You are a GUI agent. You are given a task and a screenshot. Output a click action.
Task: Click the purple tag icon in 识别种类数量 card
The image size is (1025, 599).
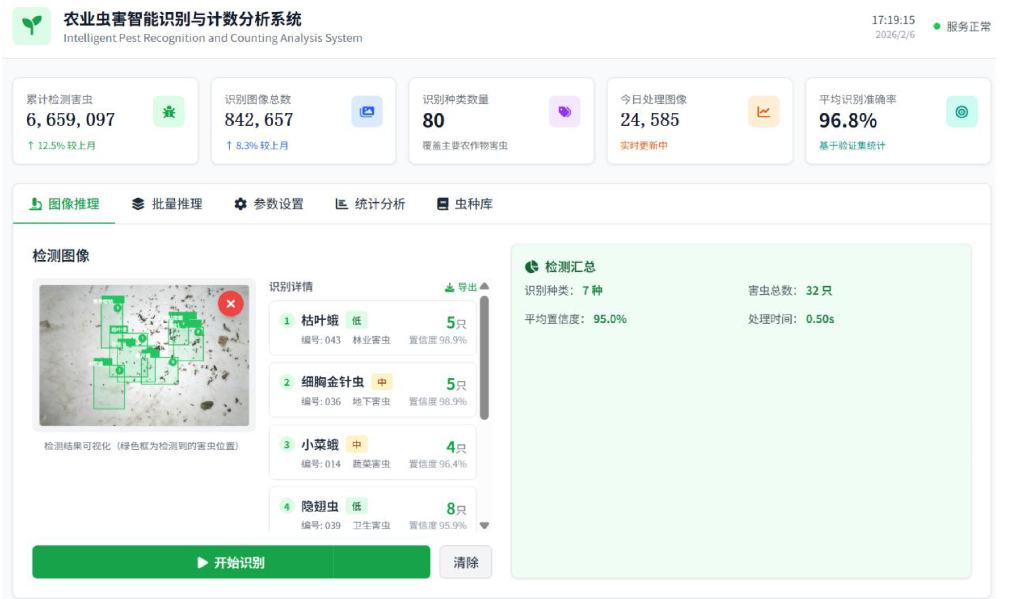point(565,112)
